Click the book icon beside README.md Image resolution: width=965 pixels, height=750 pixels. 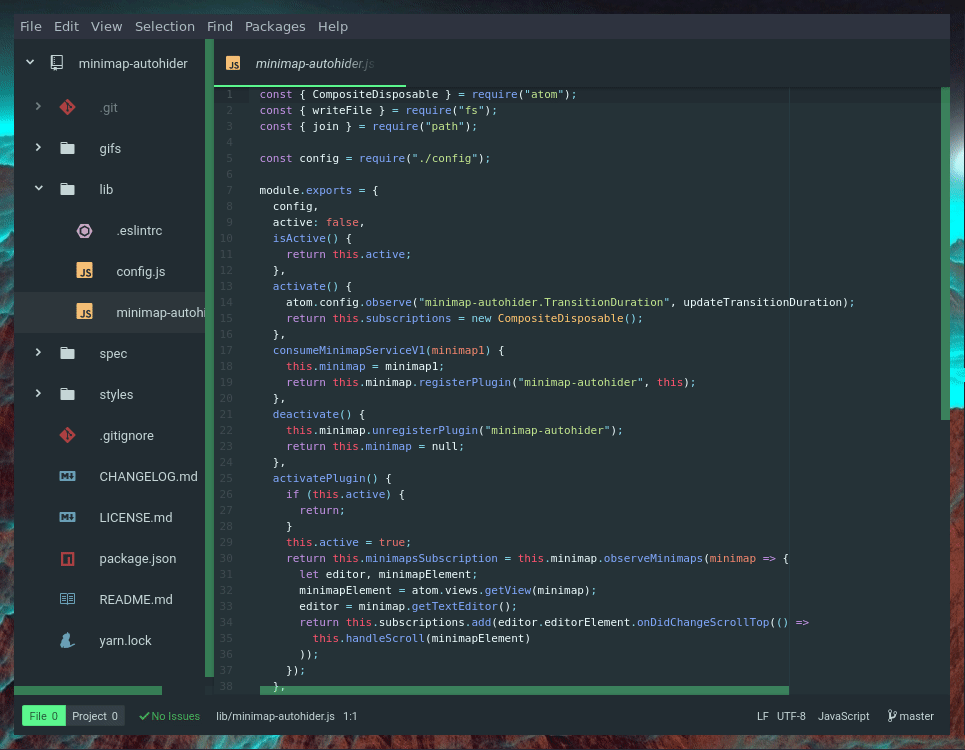(x=67, y=600)
